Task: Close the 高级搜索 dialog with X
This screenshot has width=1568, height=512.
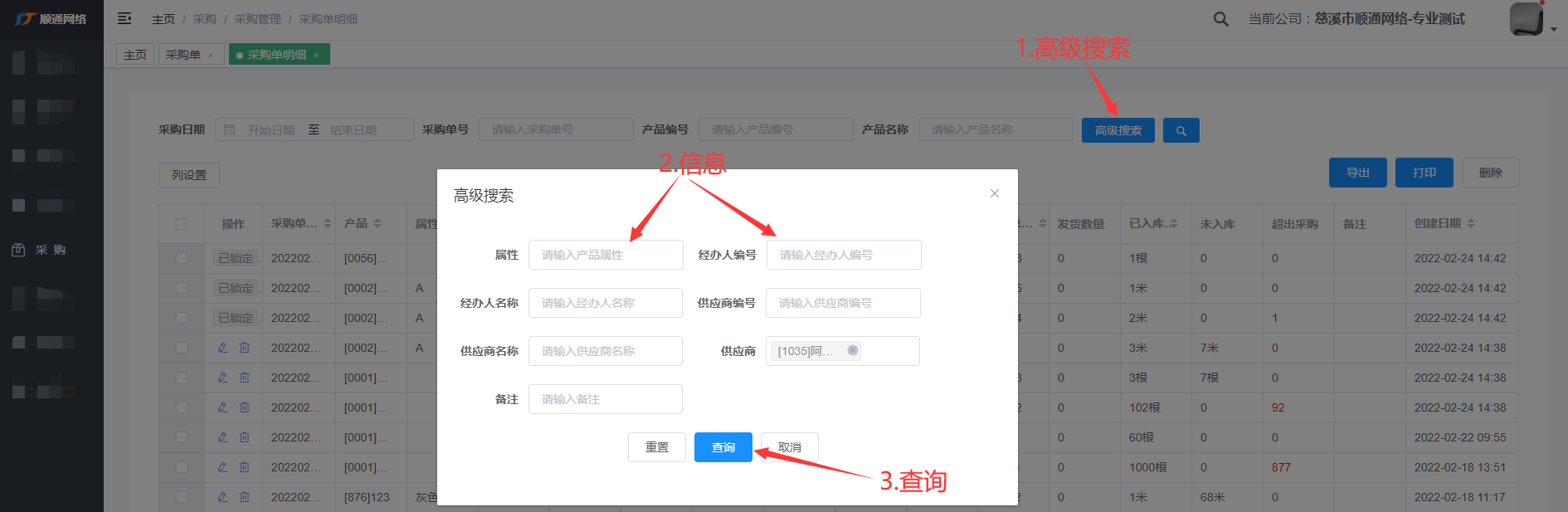Action: click(x=994, y=193)
